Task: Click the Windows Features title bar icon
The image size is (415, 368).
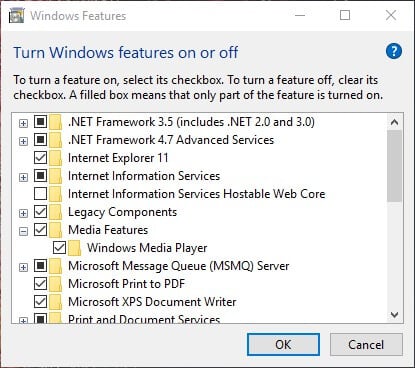Action: point(17,16)
